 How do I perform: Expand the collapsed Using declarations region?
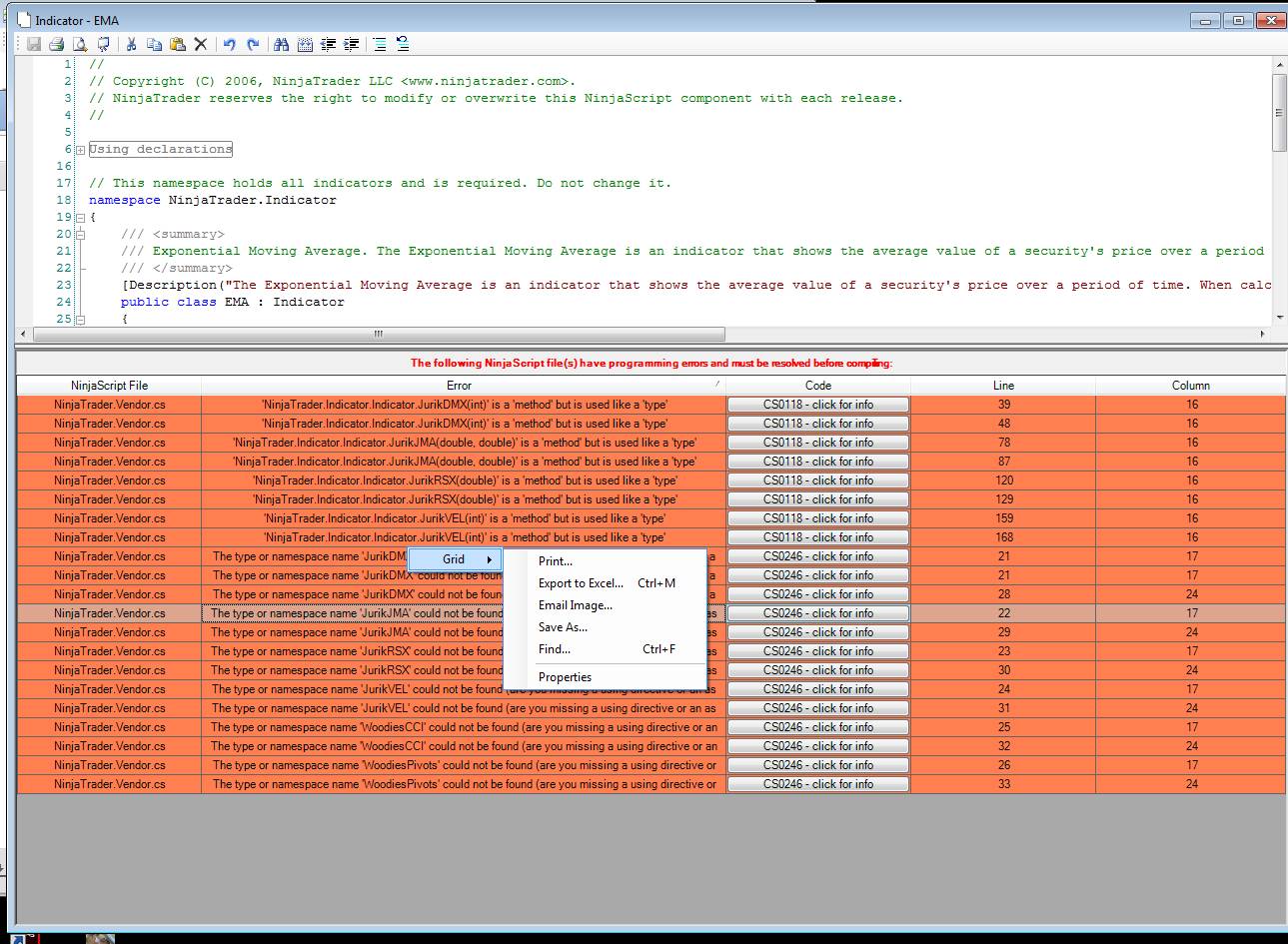coord(81,150)
